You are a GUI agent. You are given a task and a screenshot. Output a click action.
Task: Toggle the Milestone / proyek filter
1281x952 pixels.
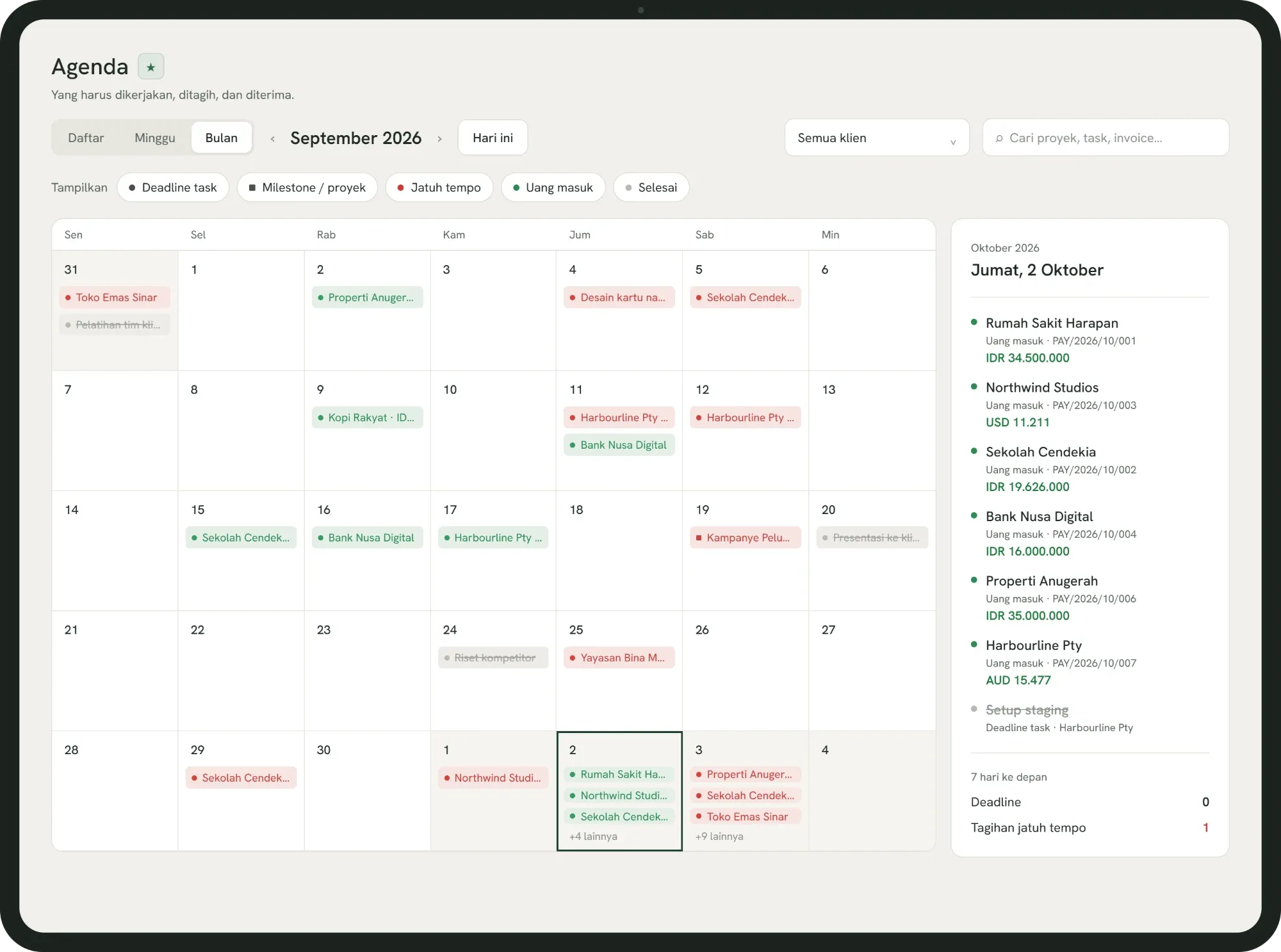(307, 188)
